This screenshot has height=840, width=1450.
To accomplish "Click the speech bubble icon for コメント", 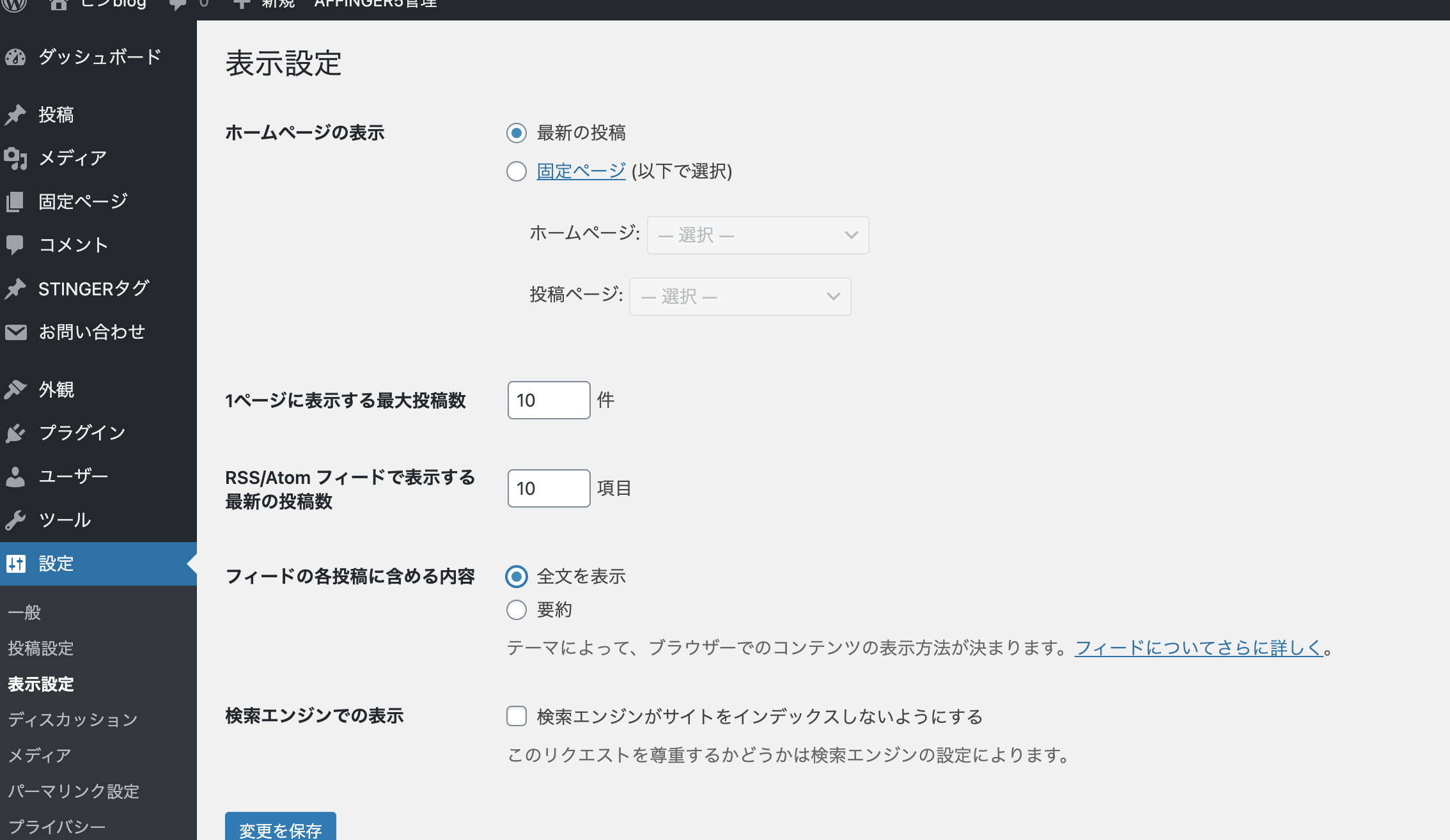I will point(15,245).
